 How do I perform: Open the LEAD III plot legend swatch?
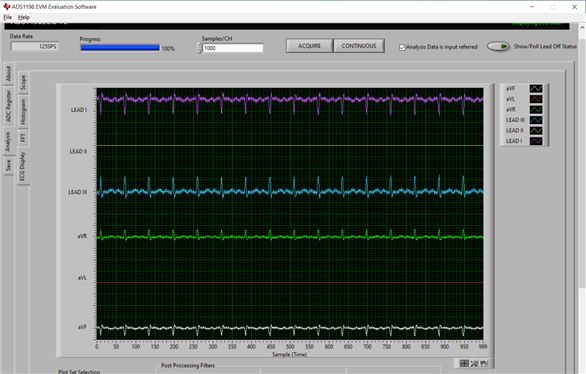(x=536, y=120)
